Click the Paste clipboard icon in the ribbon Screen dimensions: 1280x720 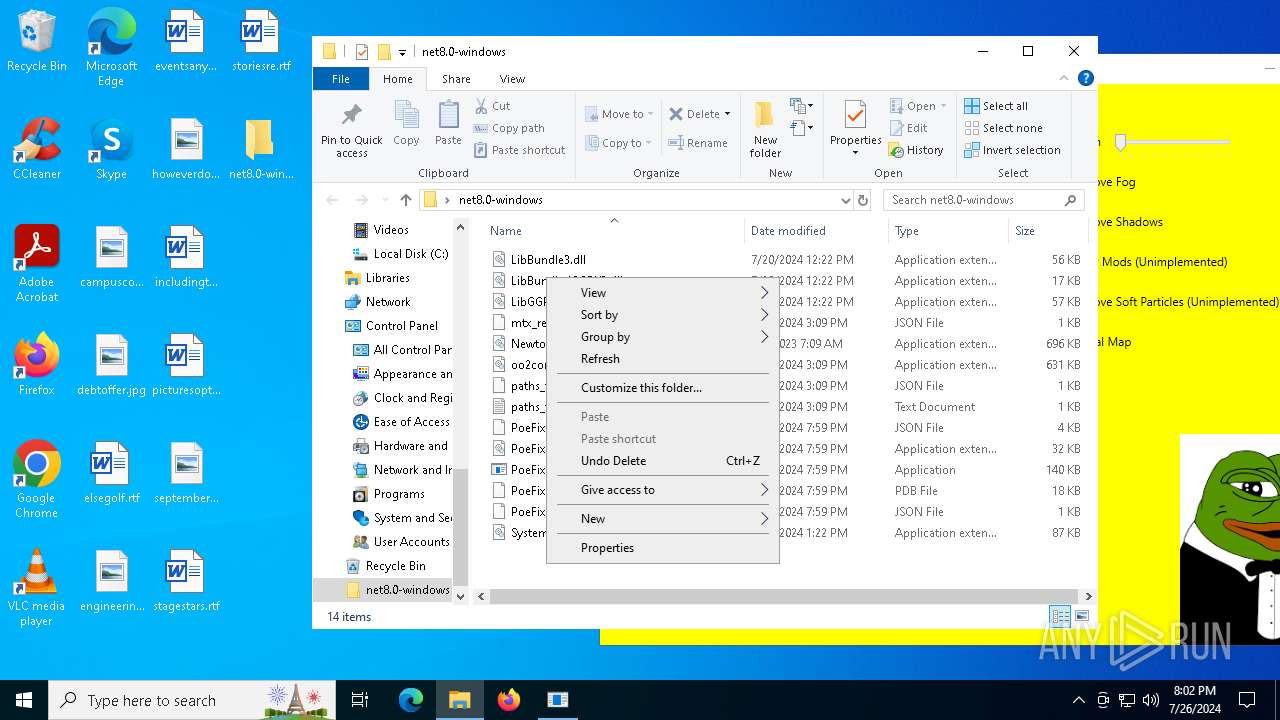[448, 115]
